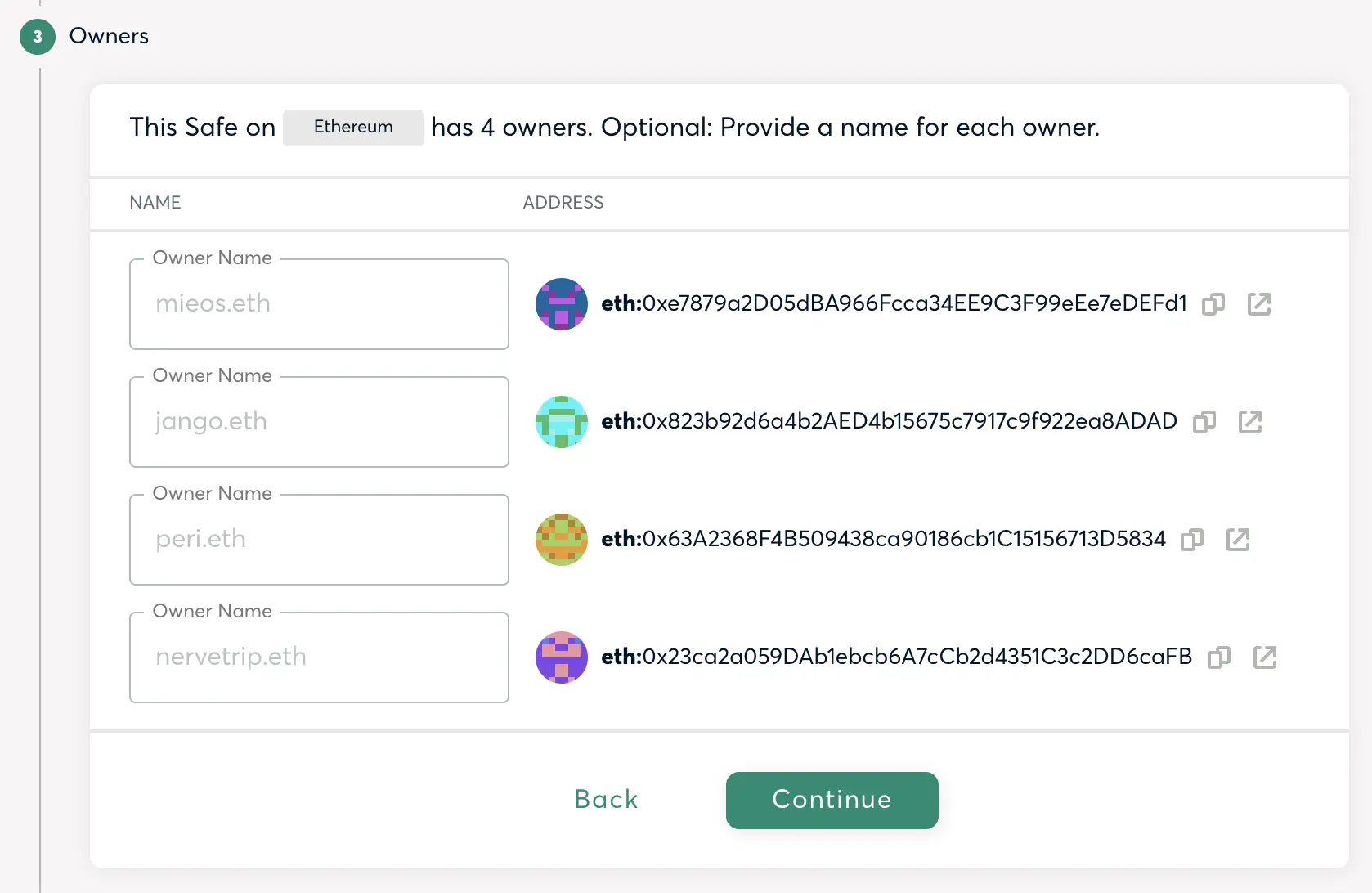Screen dimensions: 1372x893
Task: Open the 0x23ca2a05 address in block explorer
Action: 1264,657
